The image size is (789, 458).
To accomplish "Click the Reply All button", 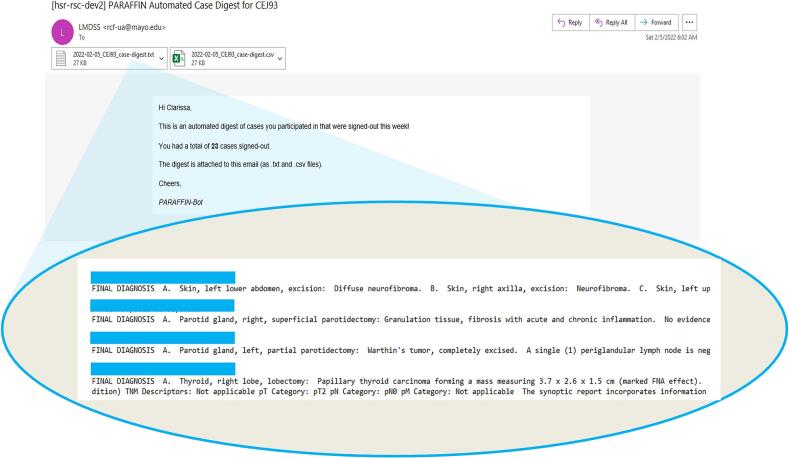I will coord(612,23).
